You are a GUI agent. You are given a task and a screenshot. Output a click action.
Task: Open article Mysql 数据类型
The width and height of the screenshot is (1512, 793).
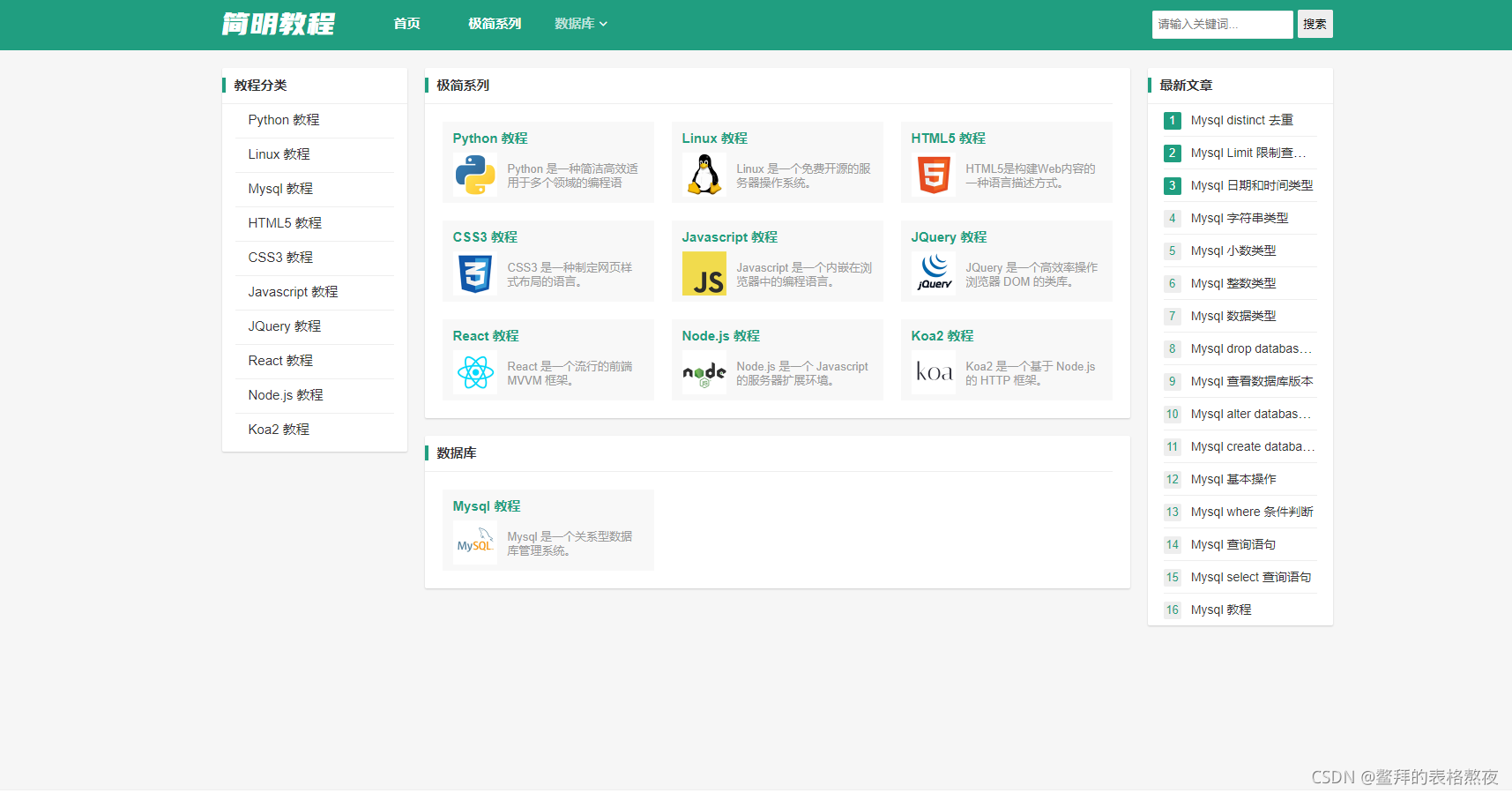[x=1233, y=316]
